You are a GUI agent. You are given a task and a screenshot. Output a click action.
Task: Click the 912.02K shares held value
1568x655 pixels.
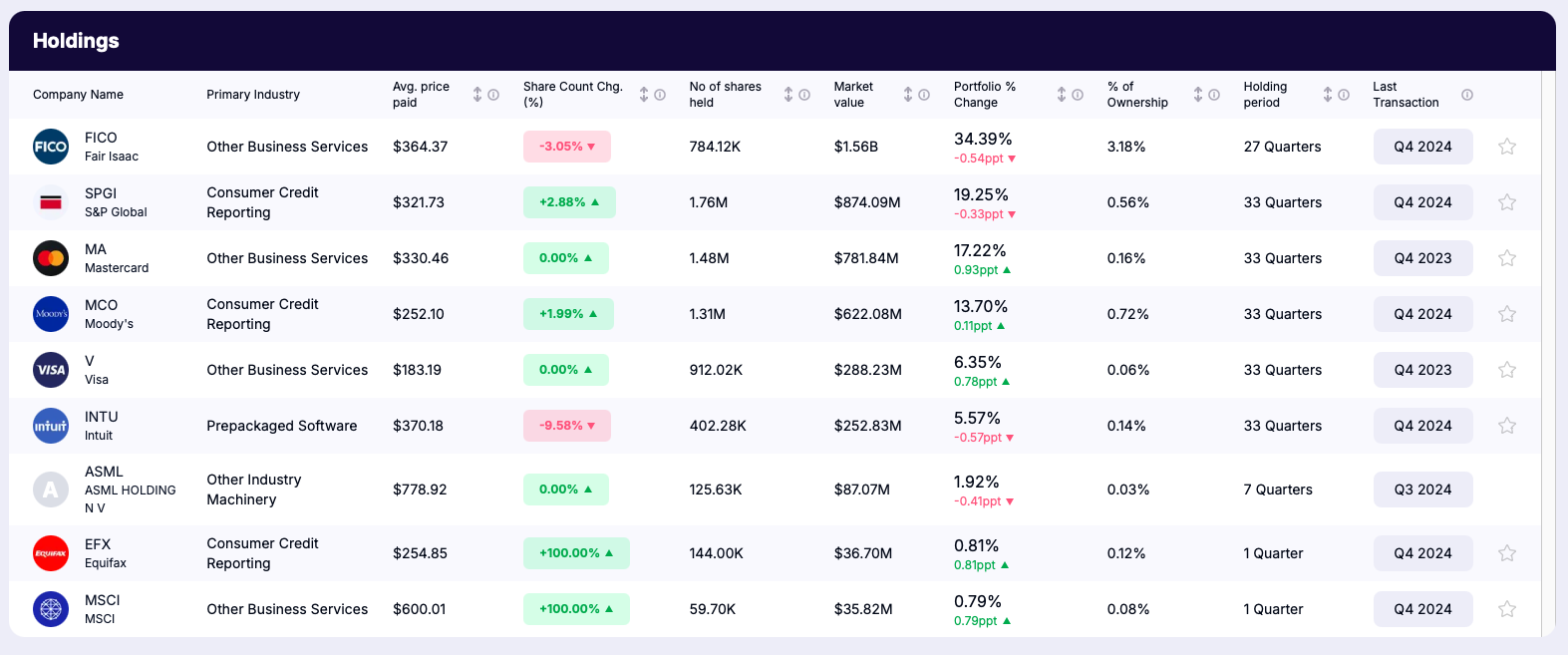pyautogui.click(x=716, y=370)
